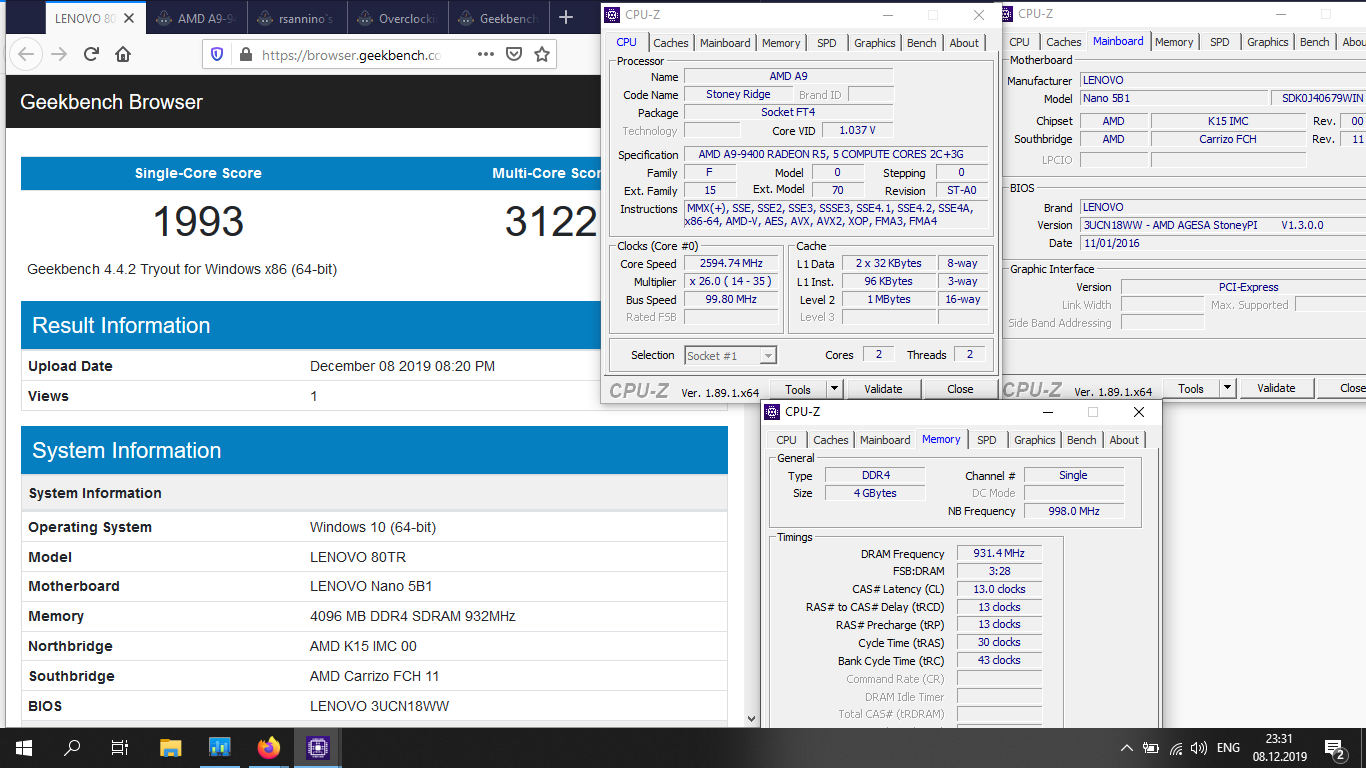
Task: Click the site padlock icon
Action: tap(244, 55)
